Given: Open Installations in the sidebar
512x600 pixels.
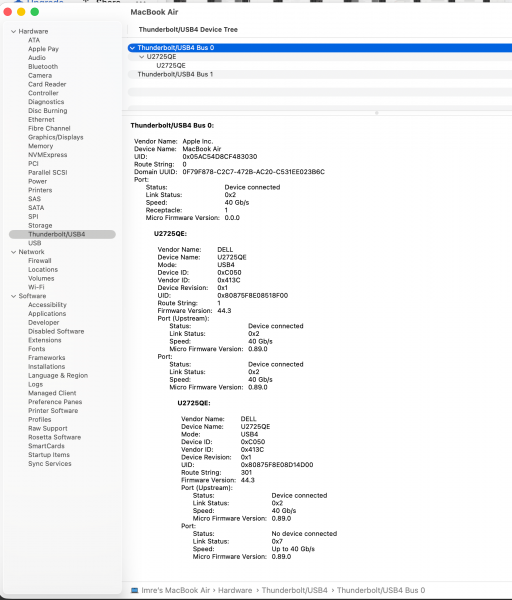Looking at the screenshot, I should point(46,367).
